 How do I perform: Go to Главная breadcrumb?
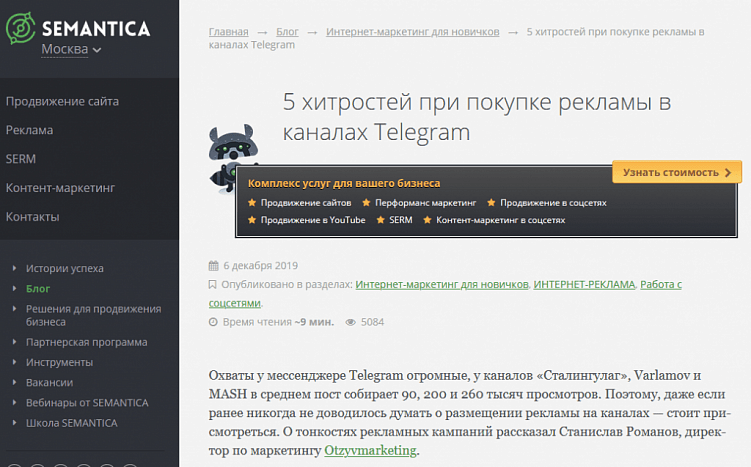click(x=228, y=32)
